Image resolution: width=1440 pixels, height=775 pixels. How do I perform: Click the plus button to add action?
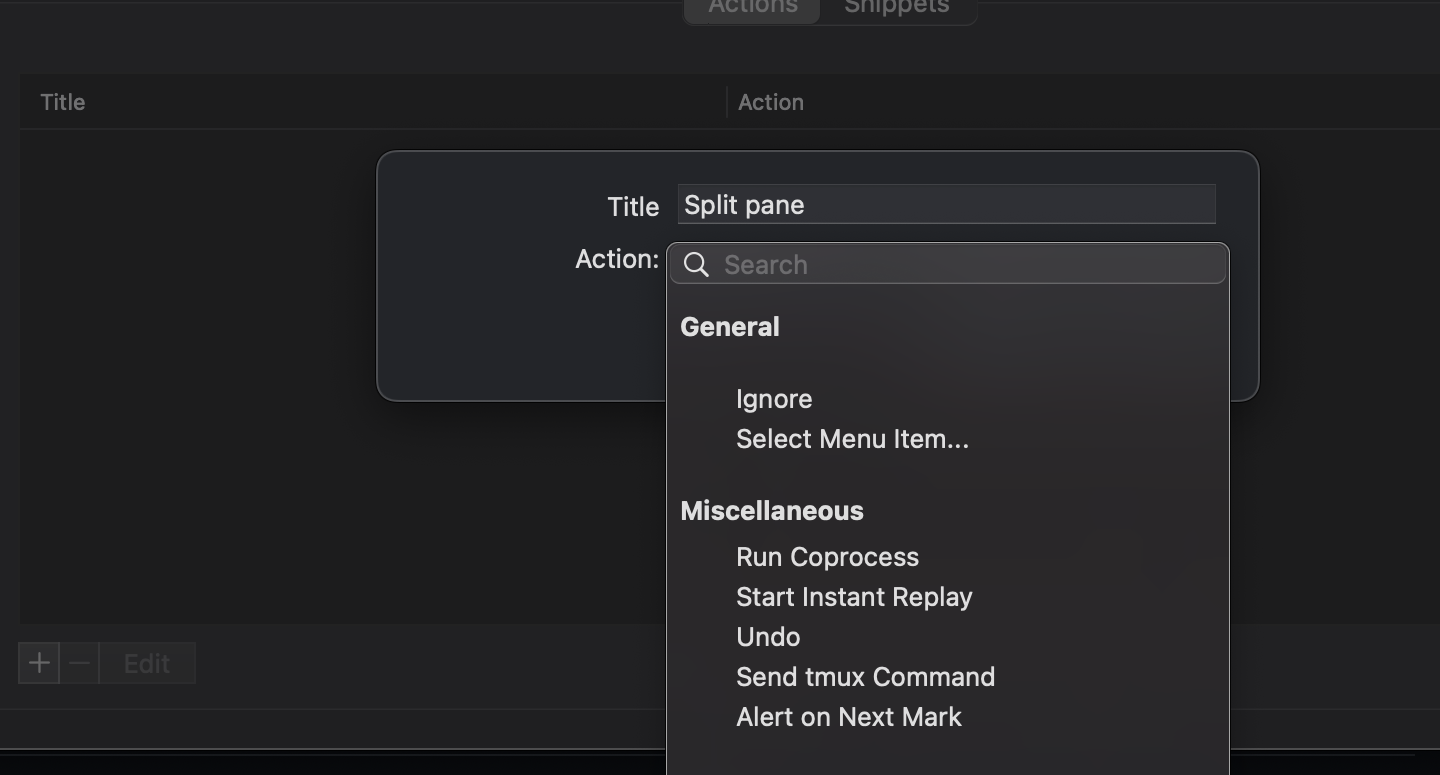(x=39, y=663)
